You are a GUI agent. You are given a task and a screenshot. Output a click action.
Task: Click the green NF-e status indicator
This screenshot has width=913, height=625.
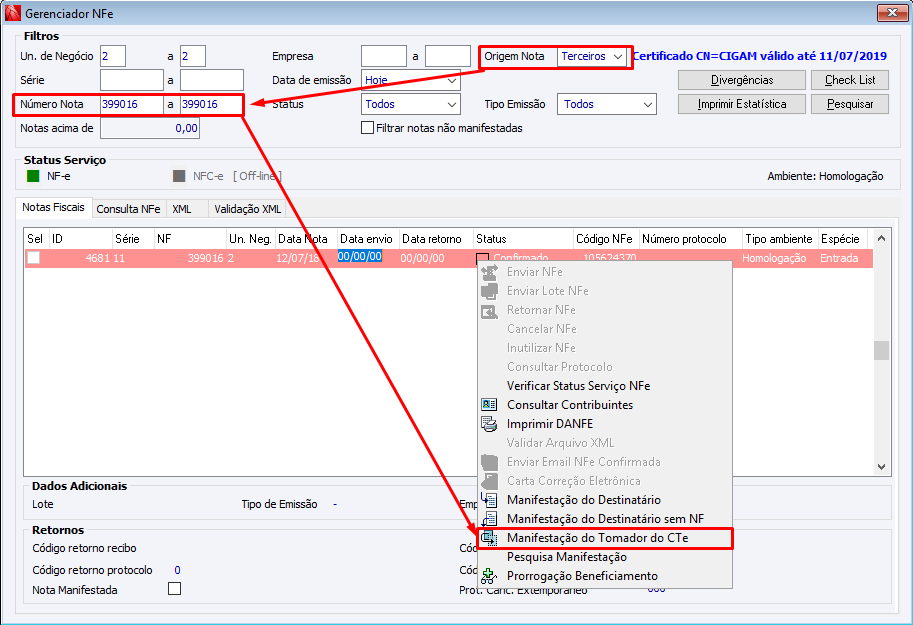tap(33, 176)
